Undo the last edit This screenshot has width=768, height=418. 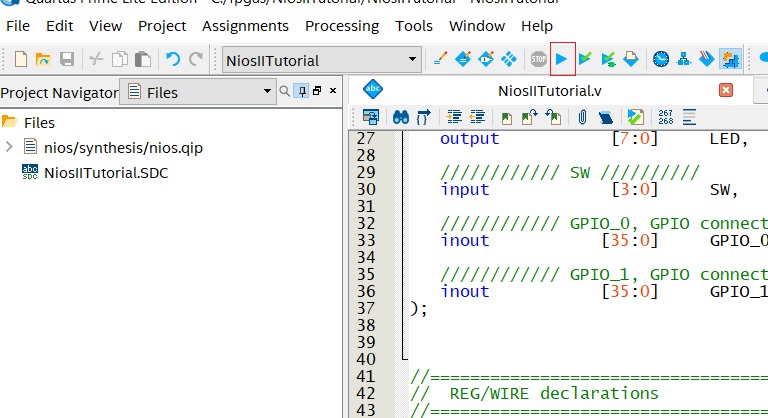[x=172, y=59]
